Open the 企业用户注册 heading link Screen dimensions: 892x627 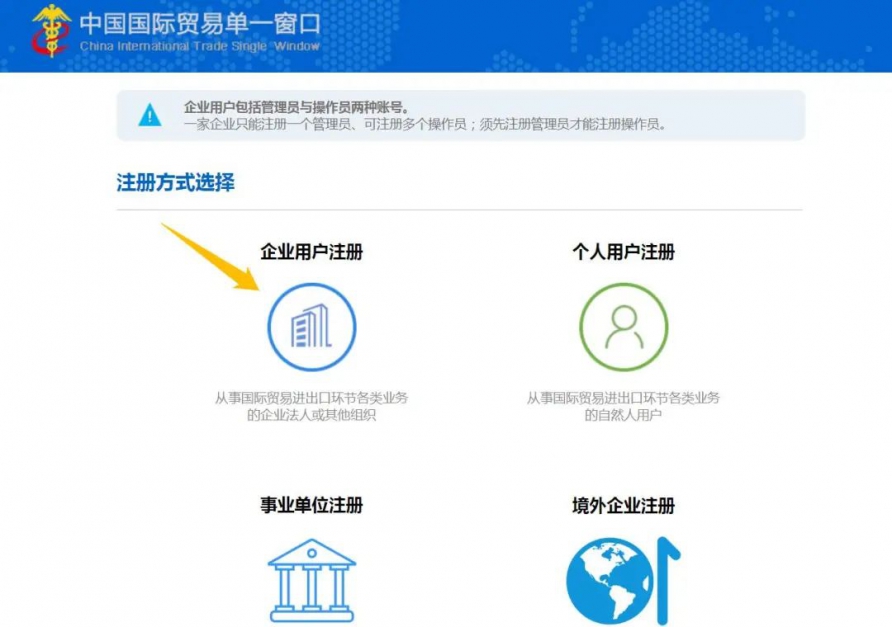[x=312, y=251]
